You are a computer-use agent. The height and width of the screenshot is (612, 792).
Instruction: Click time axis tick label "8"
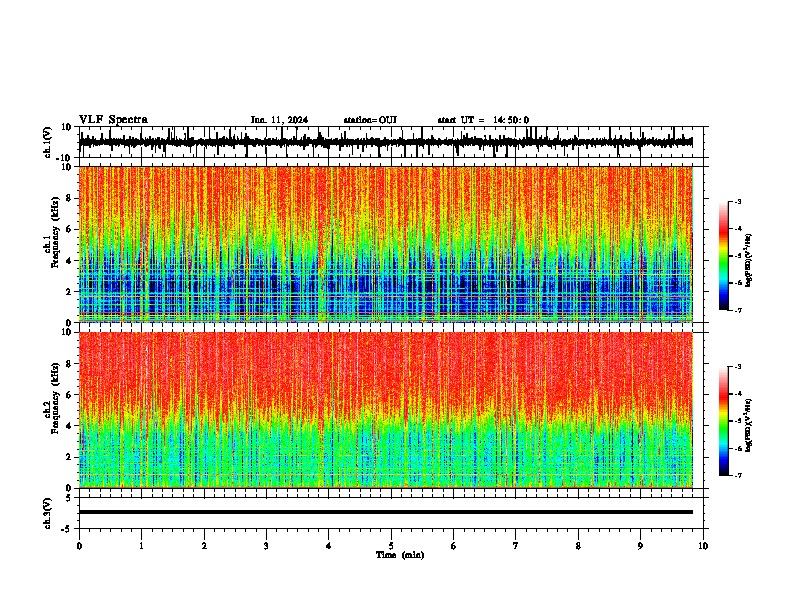[578, 546]
